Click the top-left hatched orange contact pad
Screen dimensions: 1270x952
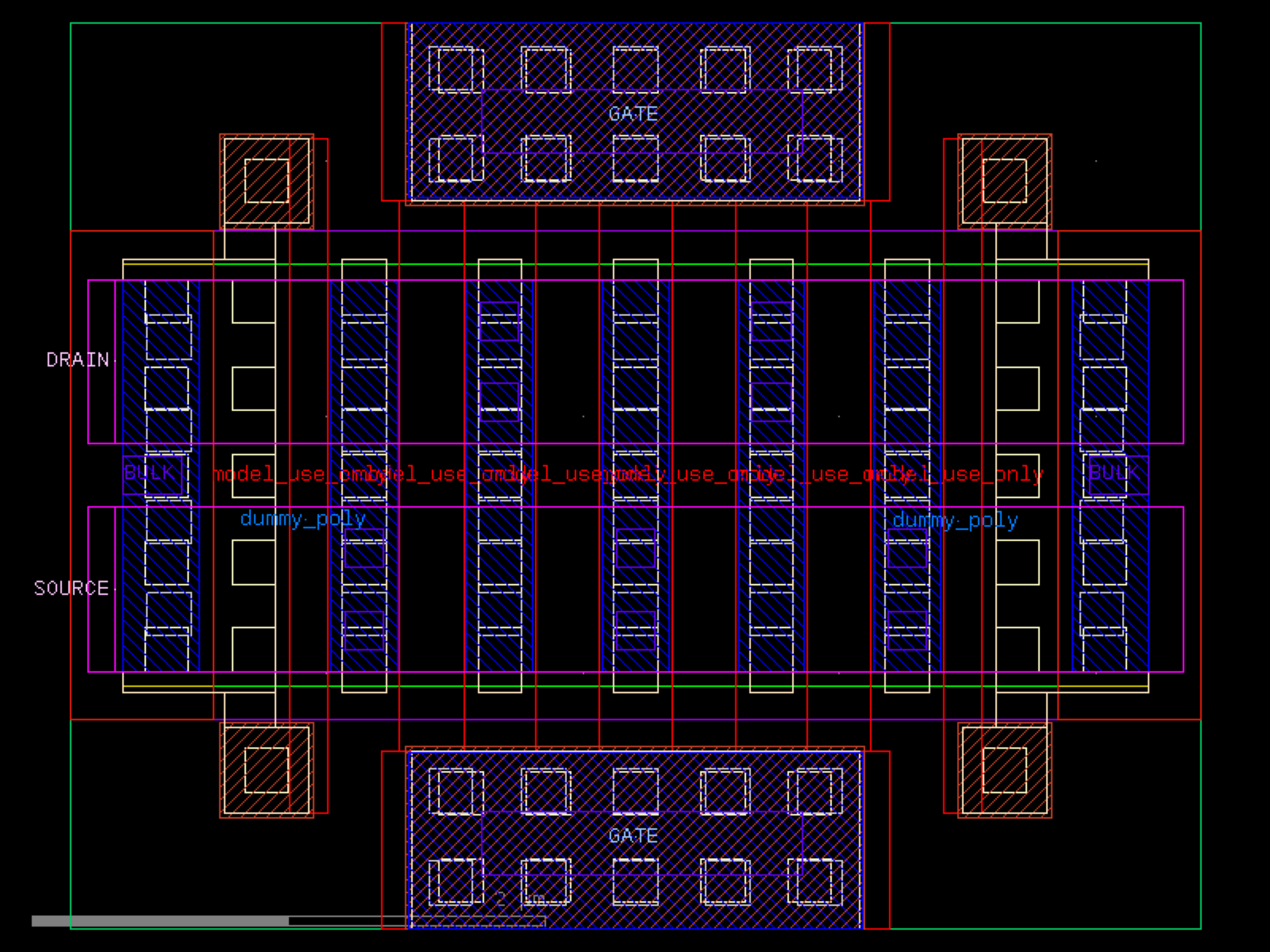click(x=267, y=181)
